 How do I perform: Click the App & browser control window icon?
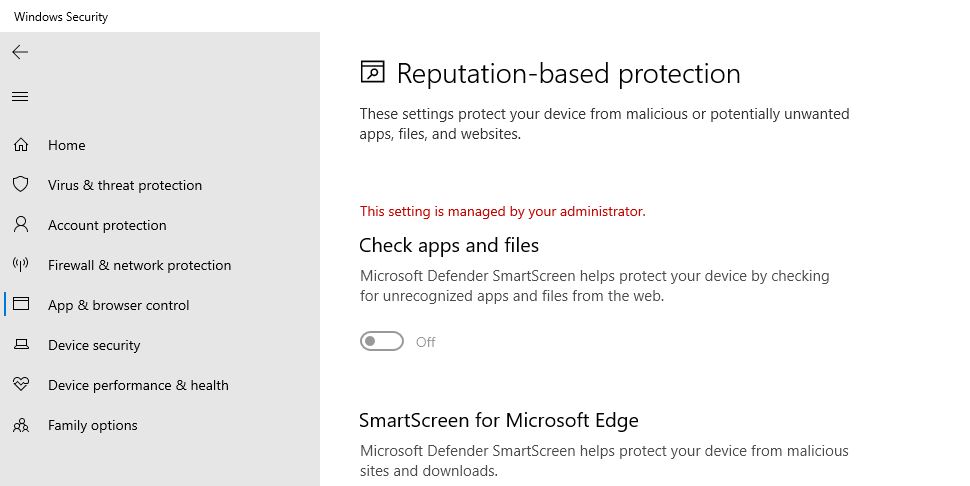click(x=21, y=304)
